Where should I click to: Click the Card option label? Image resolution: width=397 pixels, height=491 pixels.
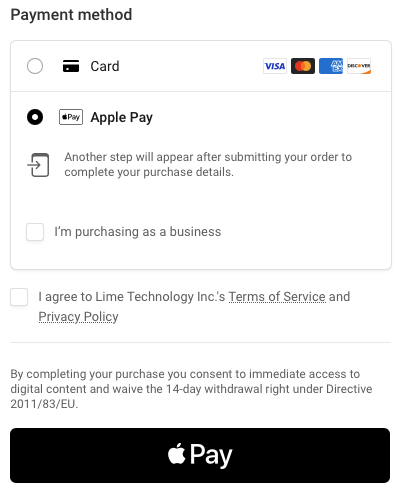tap(105, 66)
